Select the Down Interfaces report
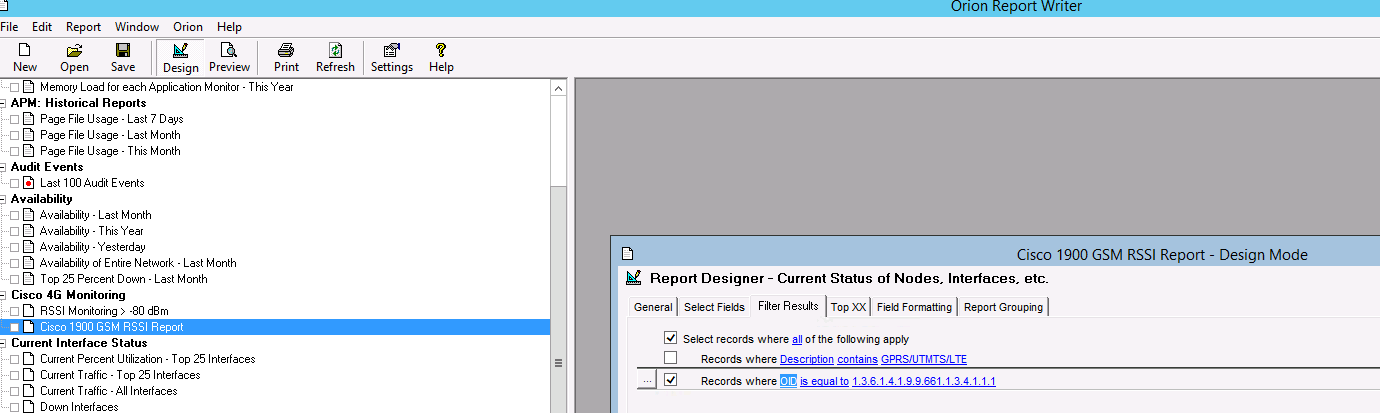Screen dimensions: 1380x413 point(79,407)
